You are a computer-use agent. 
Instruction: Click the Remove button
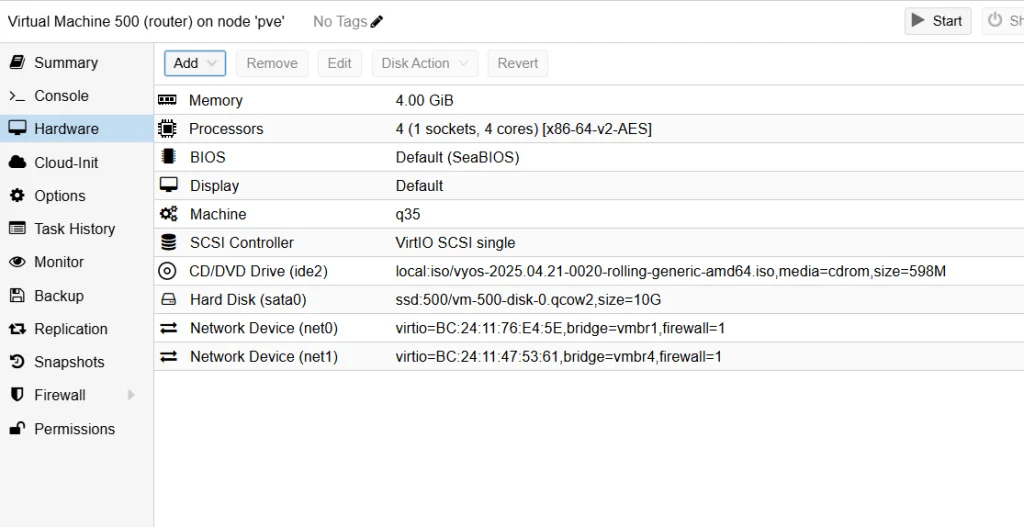(272, 63)
